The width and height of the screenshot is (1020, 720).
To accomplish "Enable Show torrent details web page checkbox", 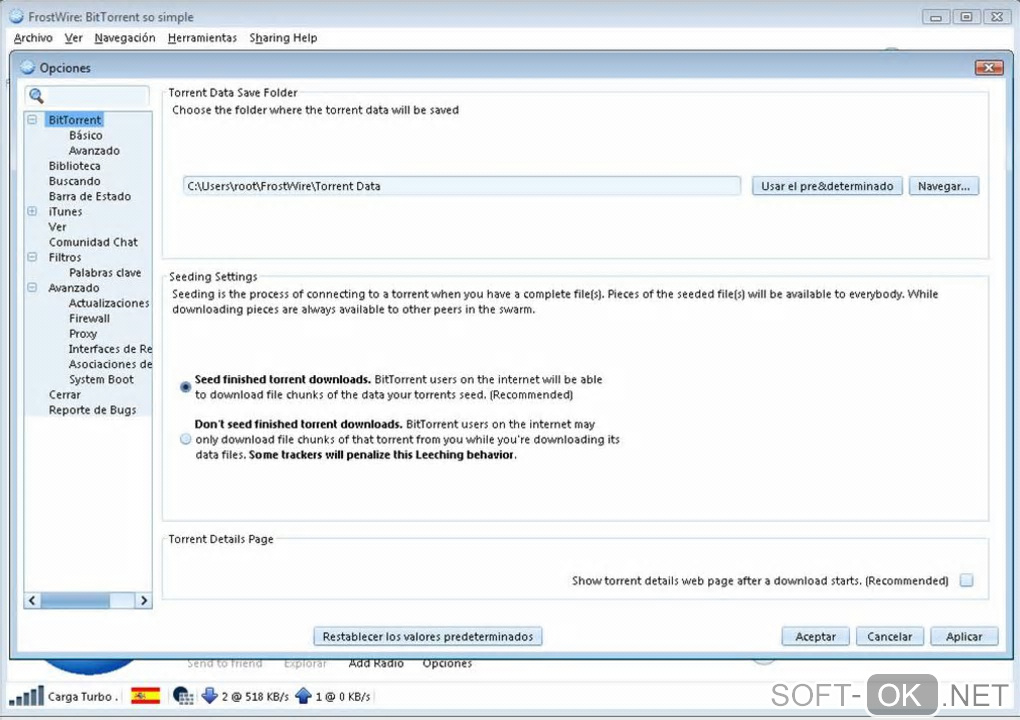I will coord(967,580).
